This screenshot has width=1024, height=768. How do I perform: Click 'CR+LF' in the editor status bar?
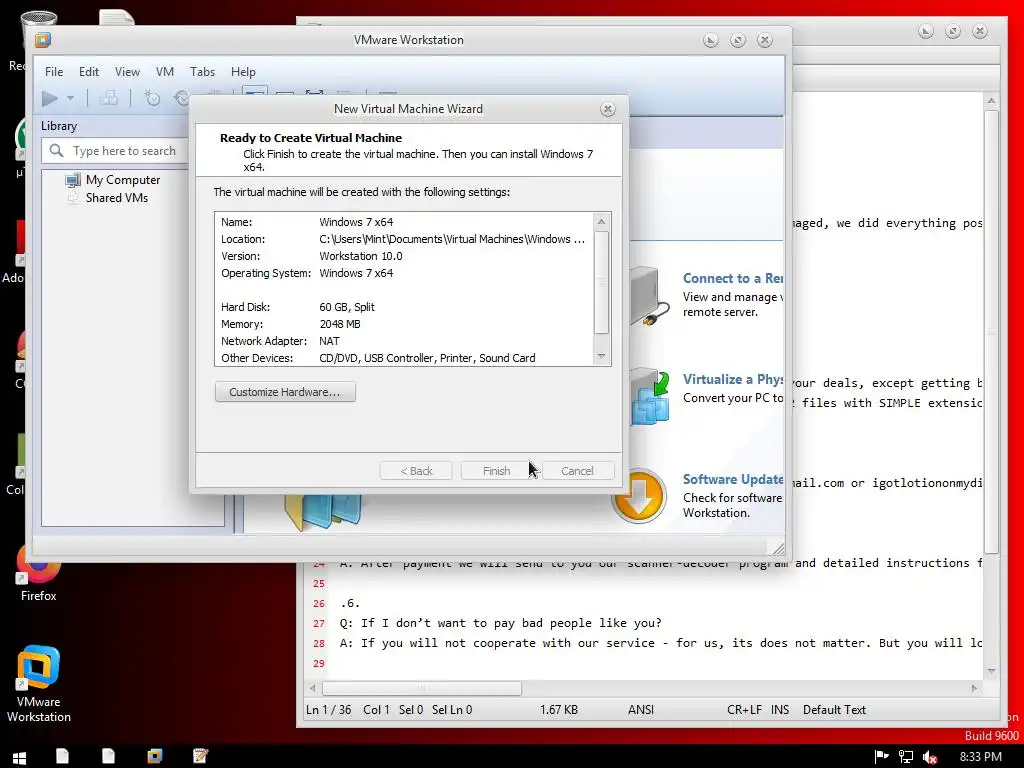coord(744,710)
